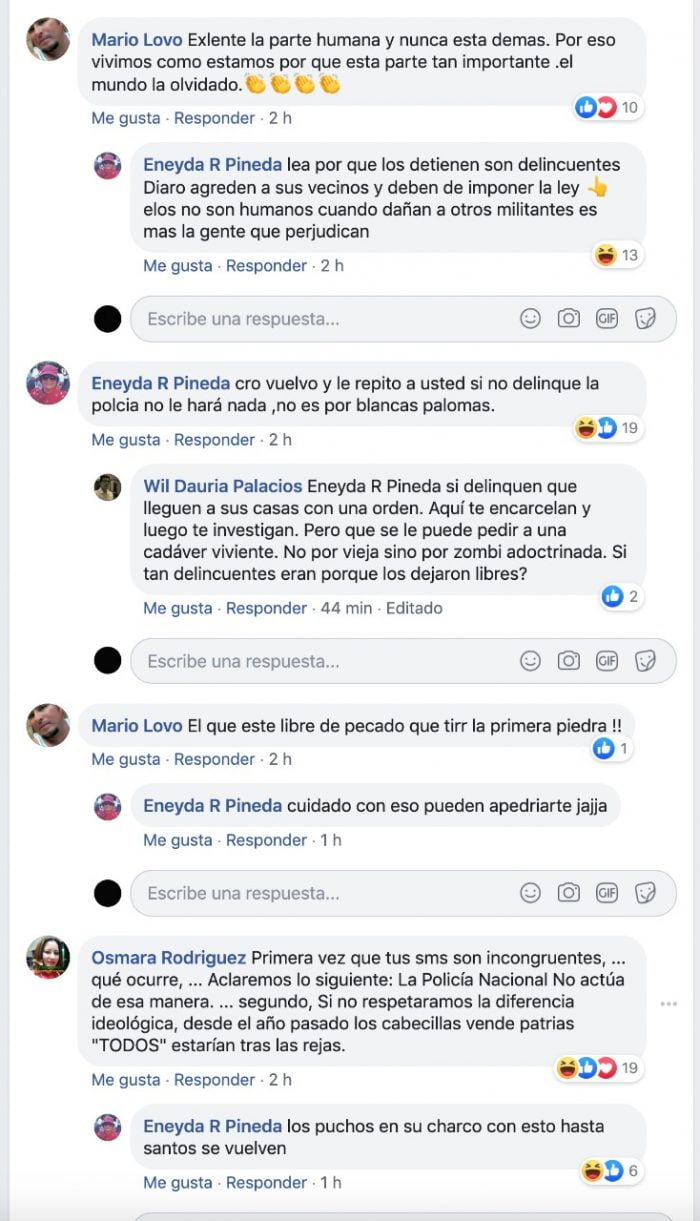Open emoji picker in second reply box

[x=531, y=661]
